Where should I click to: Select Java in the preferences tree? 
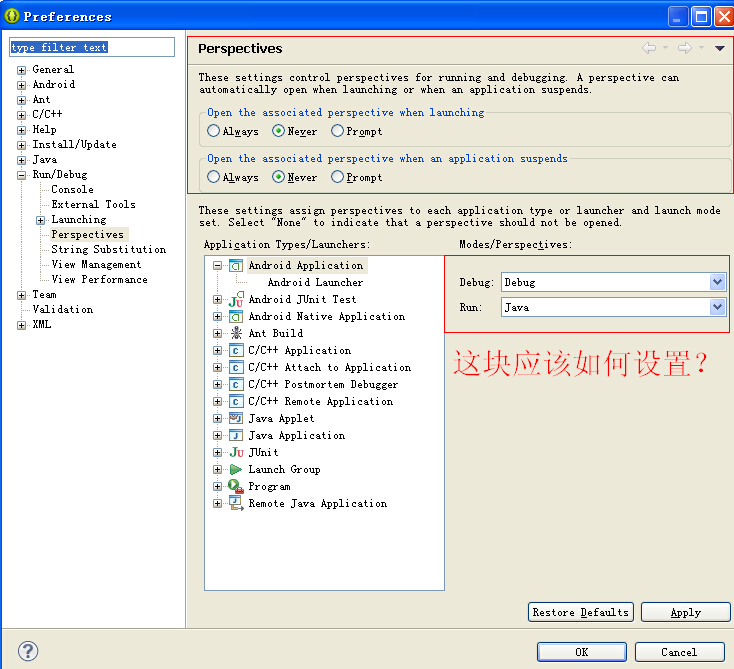pyautogui.click(x=45, y=160)
